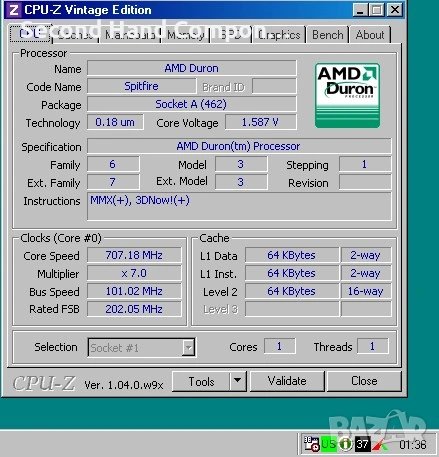This screenshot has width=439, height=457.
Task: Click the Level 2 16-way associativity
Action: pyautogui.click(x=366, y=291)
